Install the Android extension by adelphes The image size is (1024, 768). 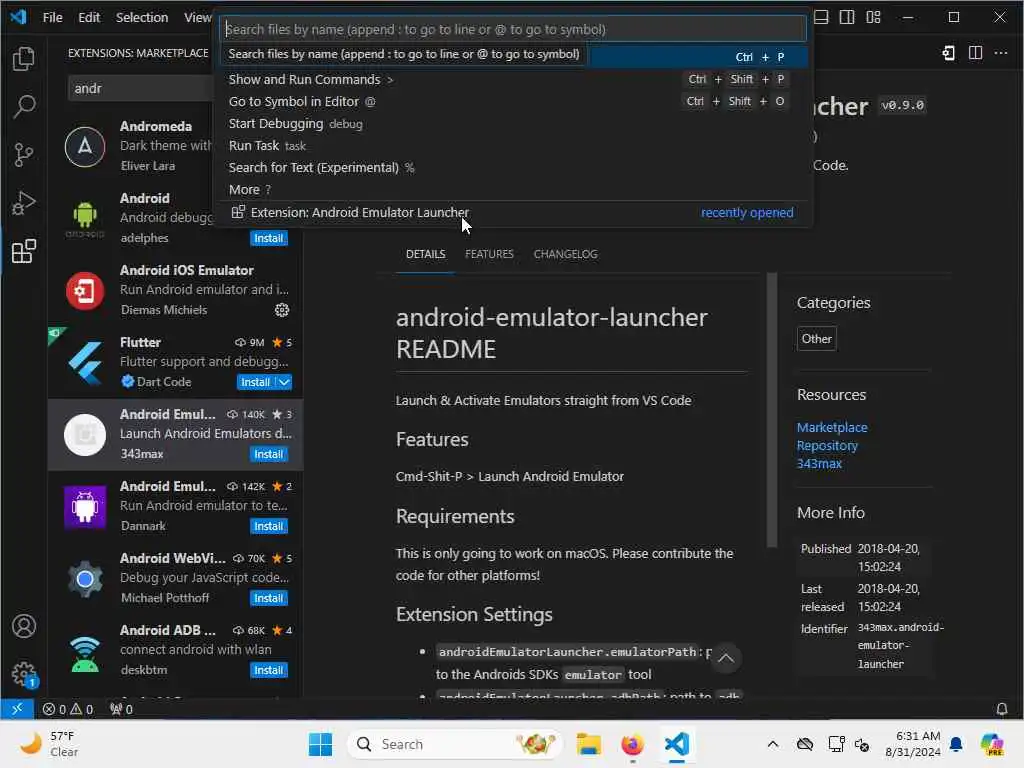point(268,238)
